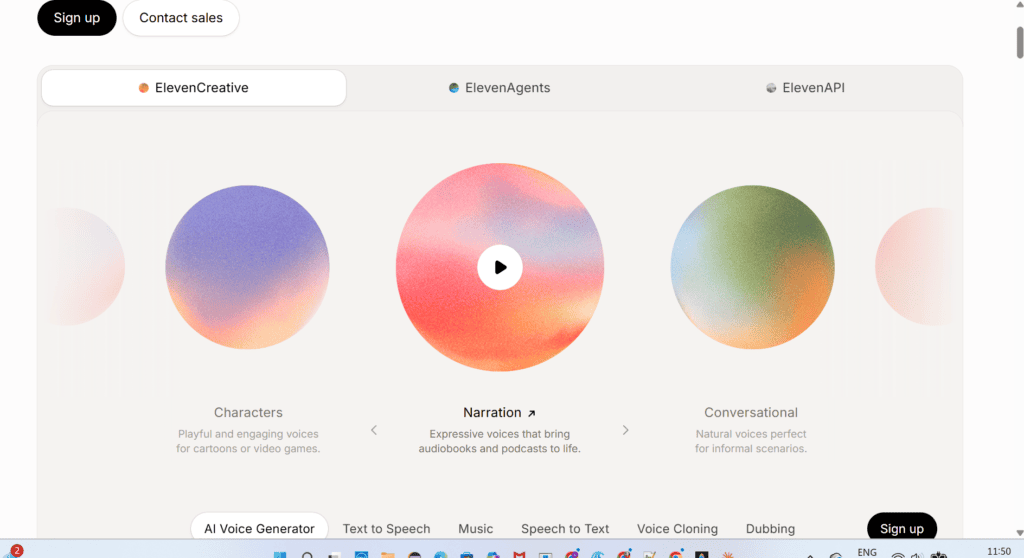The height and width of the screenshot is (558, 1024).
Task: Click "Expressive voices that bring" description text
Action: point(500,434)
